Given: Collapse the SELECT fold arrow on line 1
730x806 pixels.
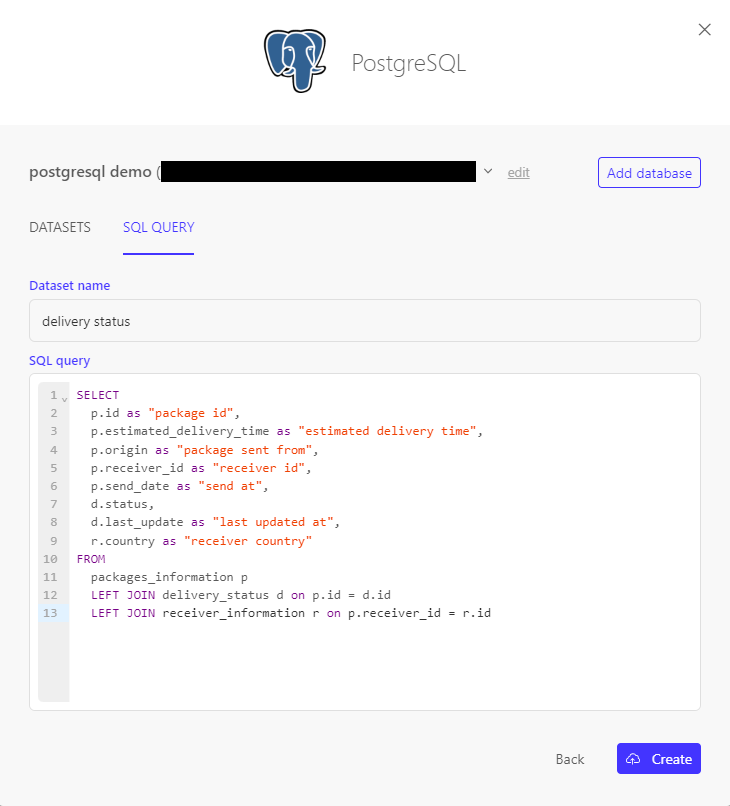Looking at the screenshot, I should [x=64, y=399].
